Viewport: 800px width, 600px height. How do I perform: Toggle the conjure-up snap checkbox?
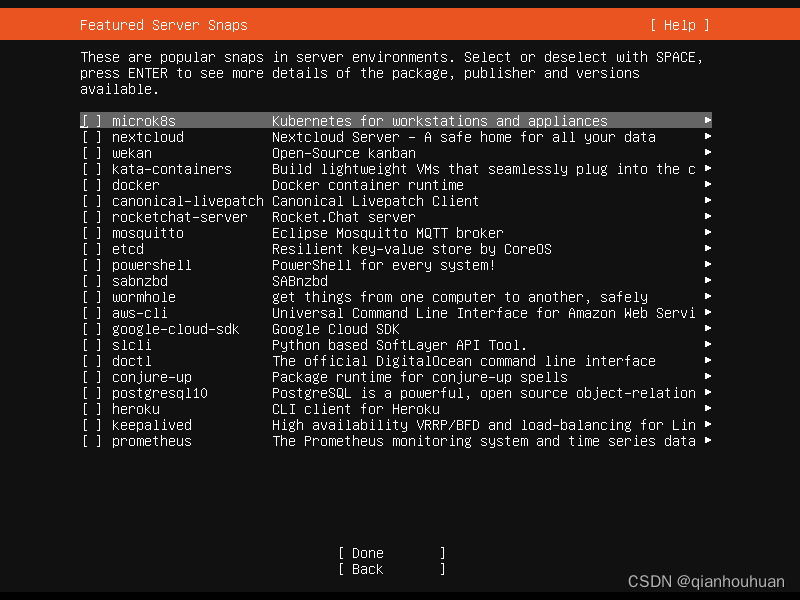click(x=92, y=377)
